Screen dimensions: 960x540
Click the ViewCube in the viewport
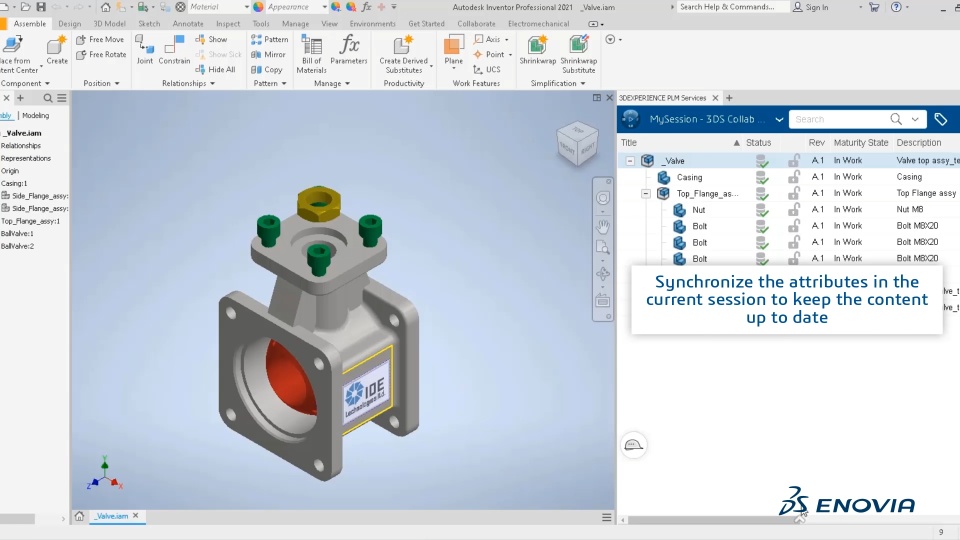(577, 143)
